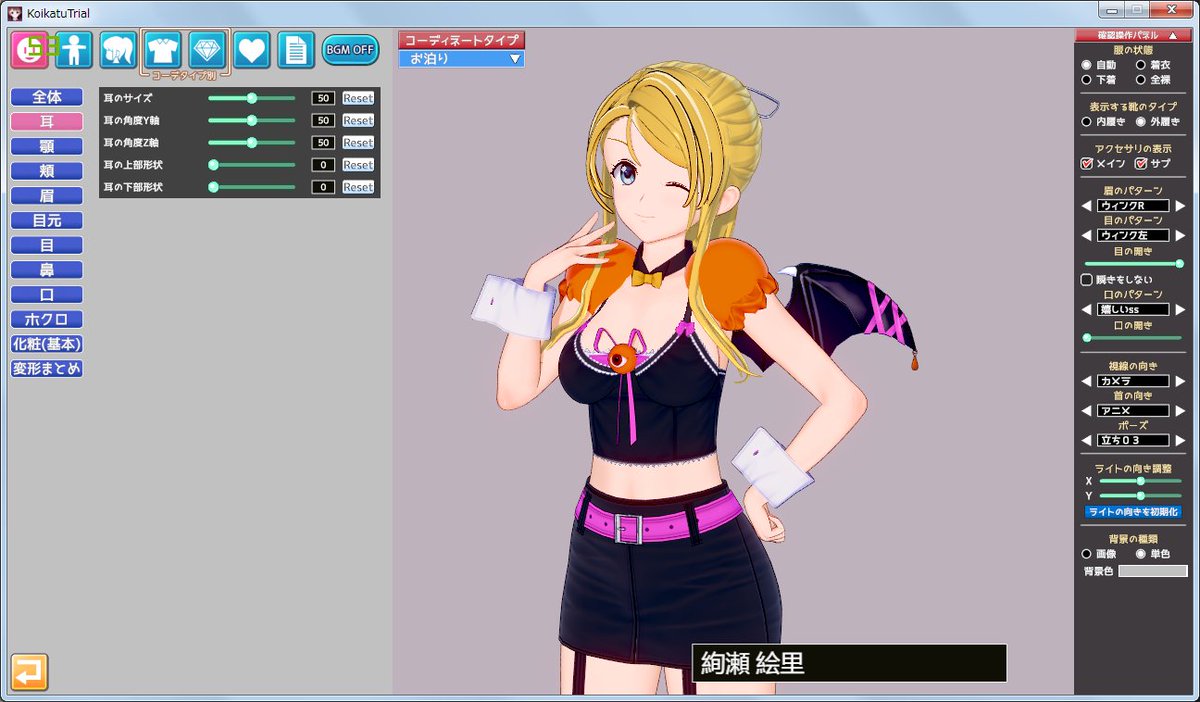Select 自動 clothing state radio

(1087, 65)
